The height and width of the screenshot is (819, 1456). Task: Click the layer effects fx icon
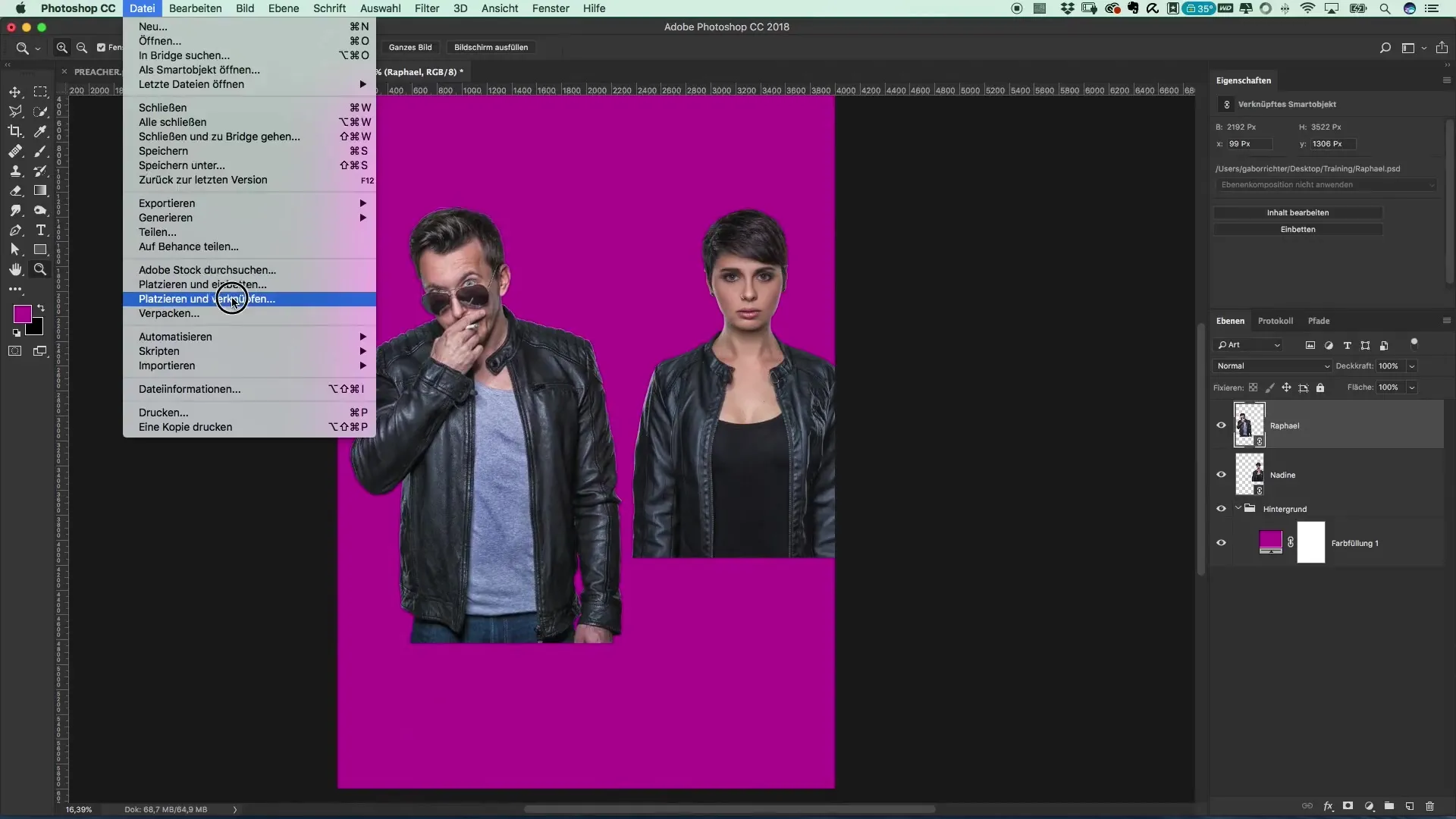point(1328,806)
